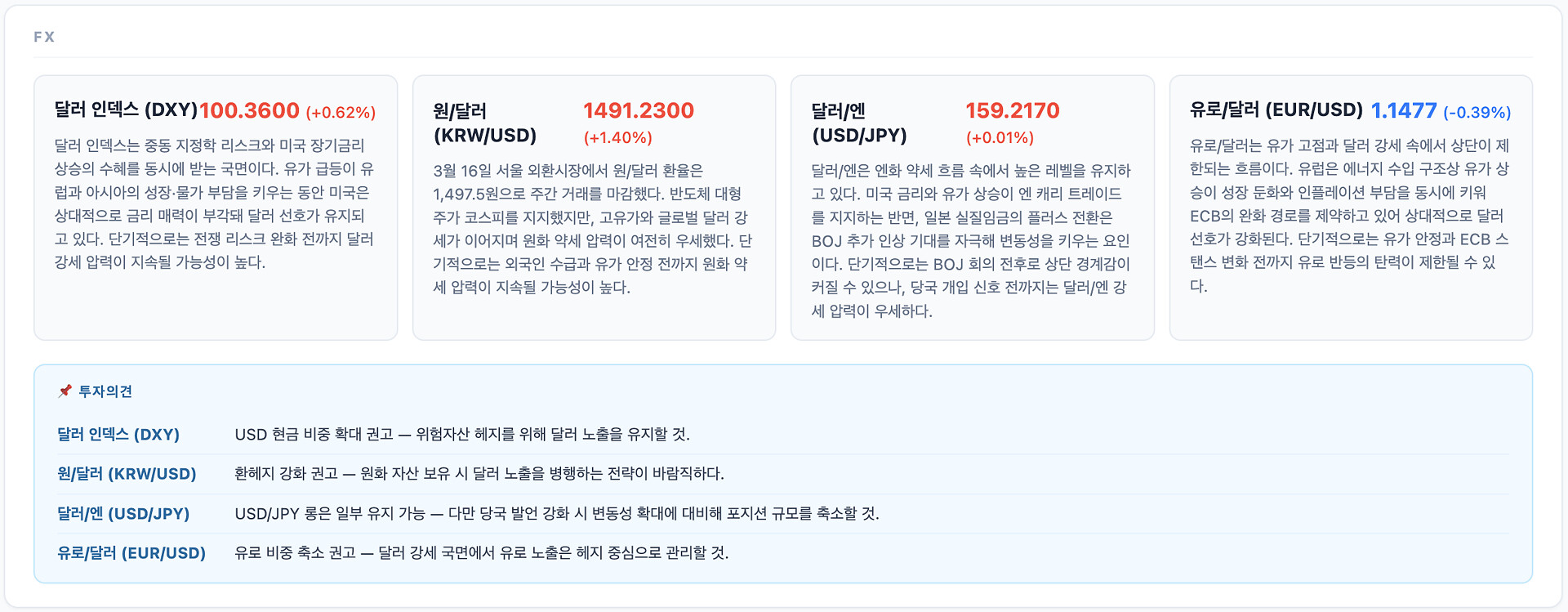Screen dimensions: 1568x612
Task: Open the 달러 인덱스 (DXY) opinion row label
Action: click(118, 434)
